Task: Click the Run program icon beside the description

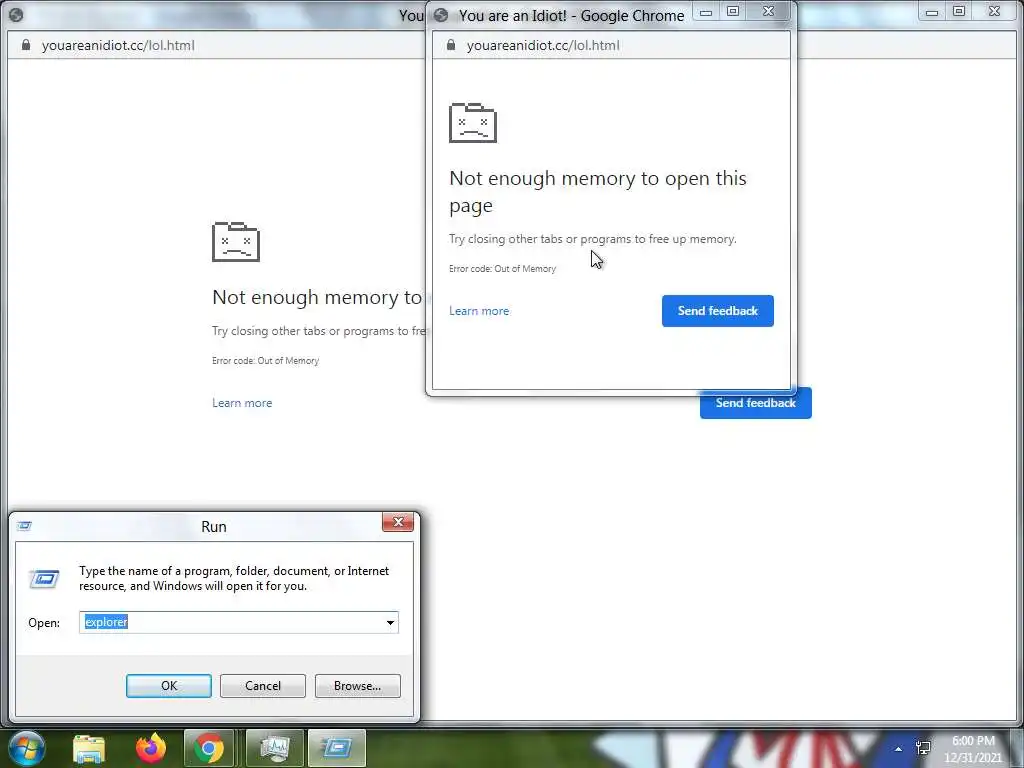Action: point(44,579)
